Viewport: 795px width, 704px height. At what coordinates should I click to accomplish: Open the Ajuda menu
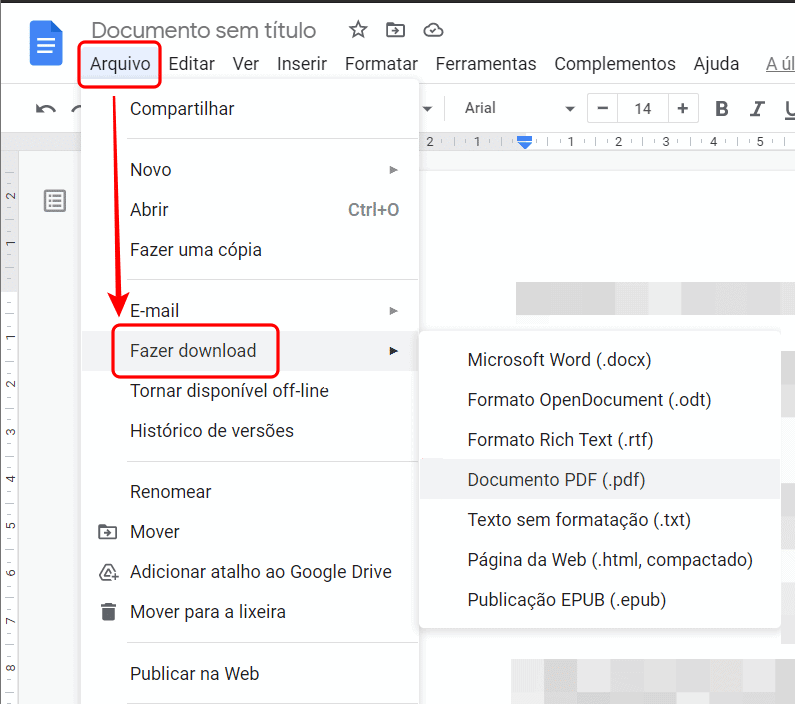click(x=716, y=64)
